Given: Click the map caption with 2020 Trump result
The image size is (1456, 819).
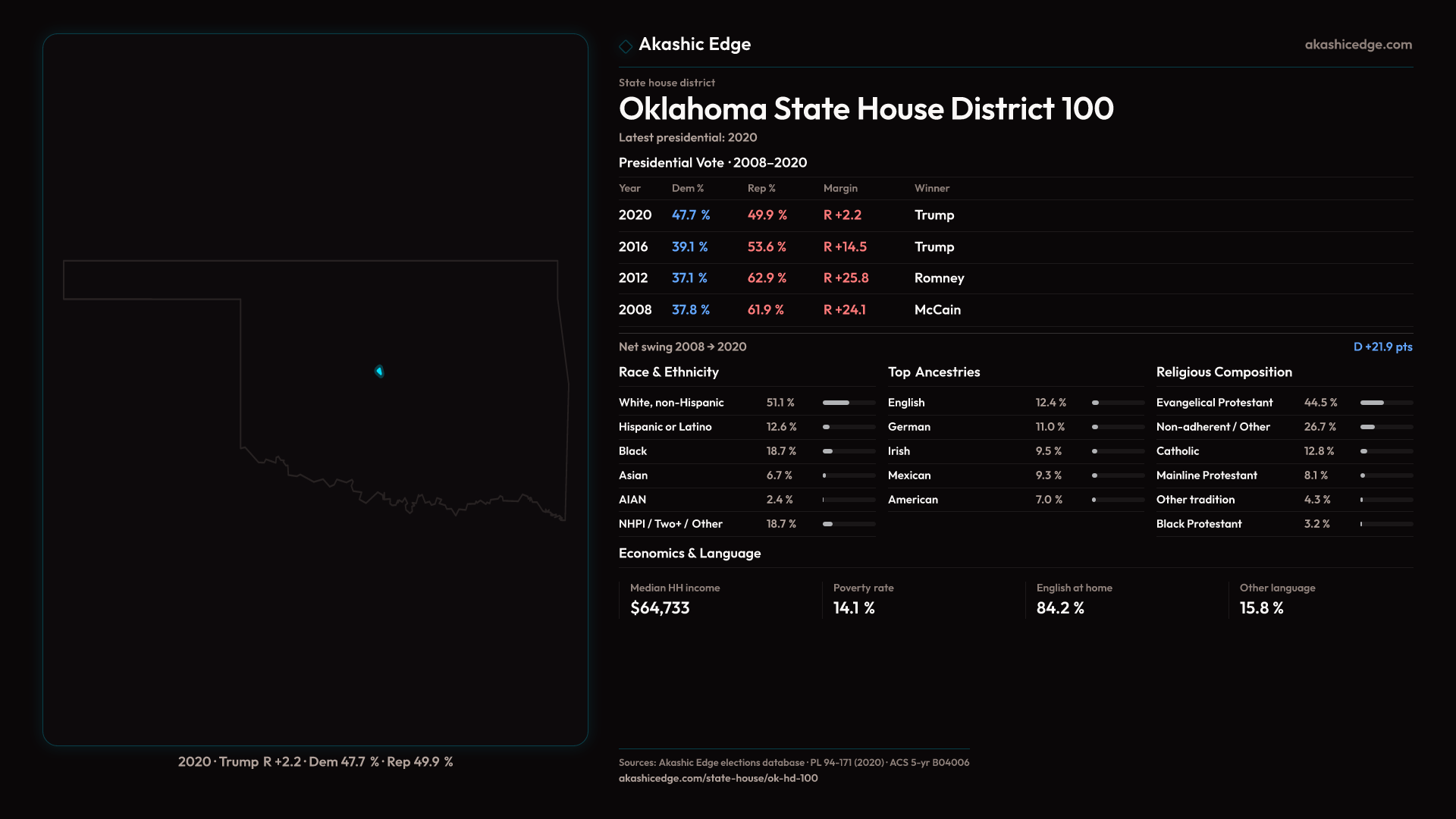Looking at the screenshot, I should [315, 762].
